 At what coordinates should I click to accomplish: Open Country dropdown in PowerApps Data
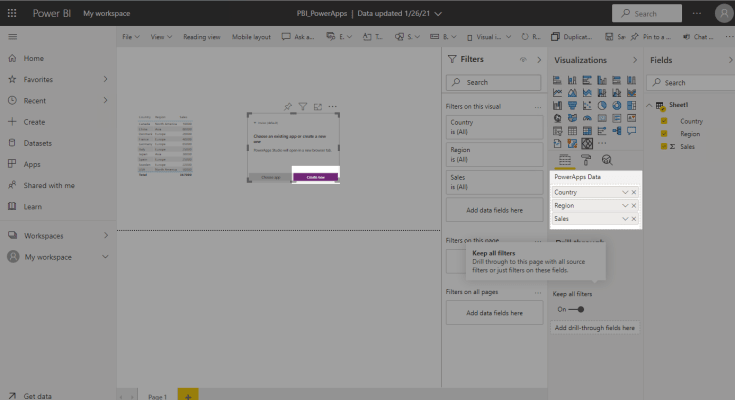point(625,192)
